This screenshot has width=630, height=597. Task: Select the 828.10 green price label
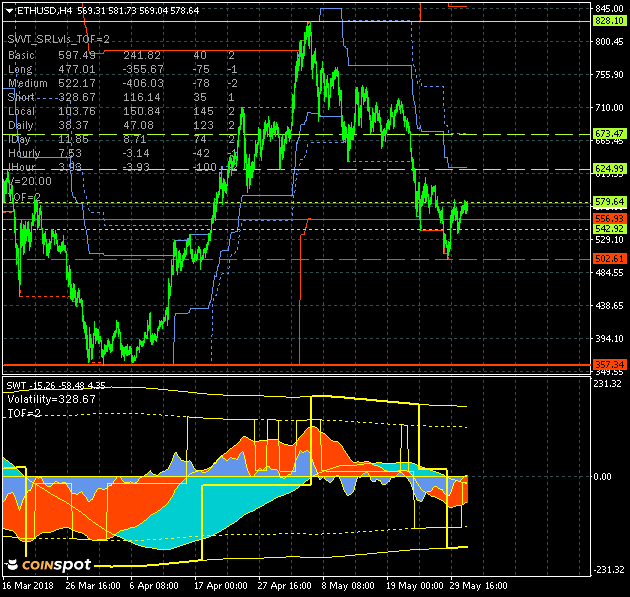coord(609,20)
